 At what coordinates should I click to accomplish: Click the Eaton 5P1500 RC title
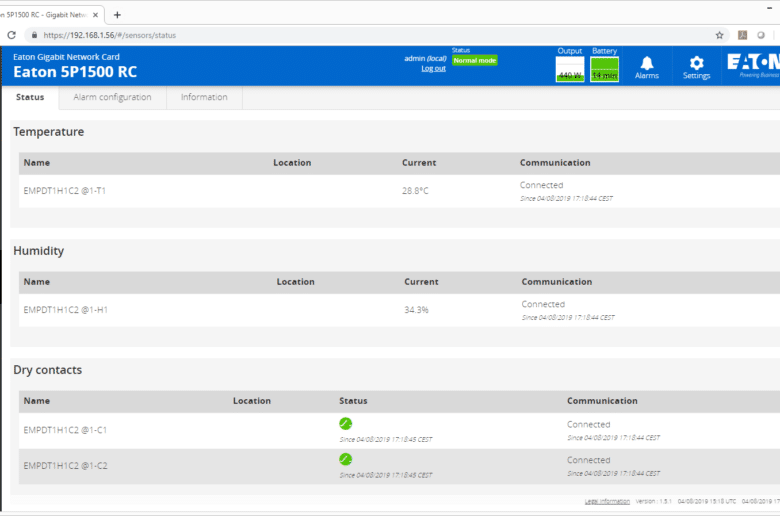(75, 72)
